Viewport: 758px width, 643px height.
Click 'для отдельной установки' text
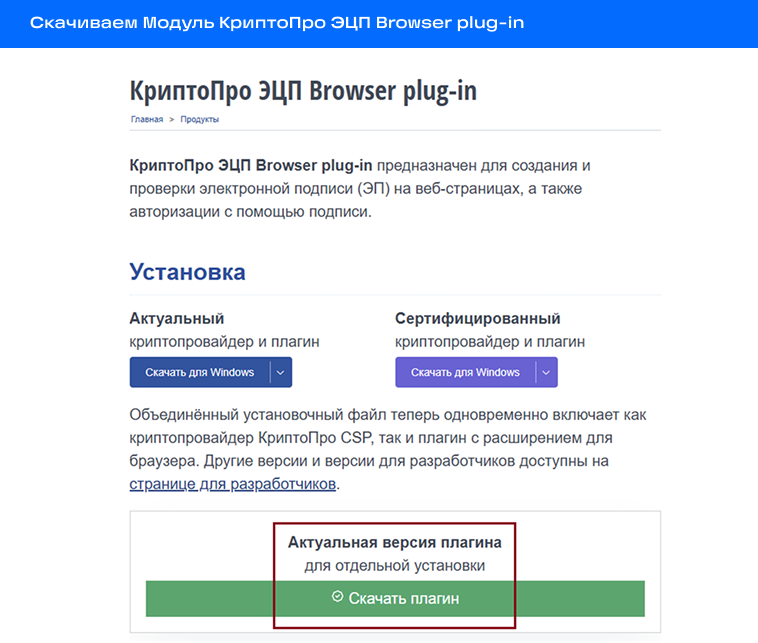tap(395, 566)
